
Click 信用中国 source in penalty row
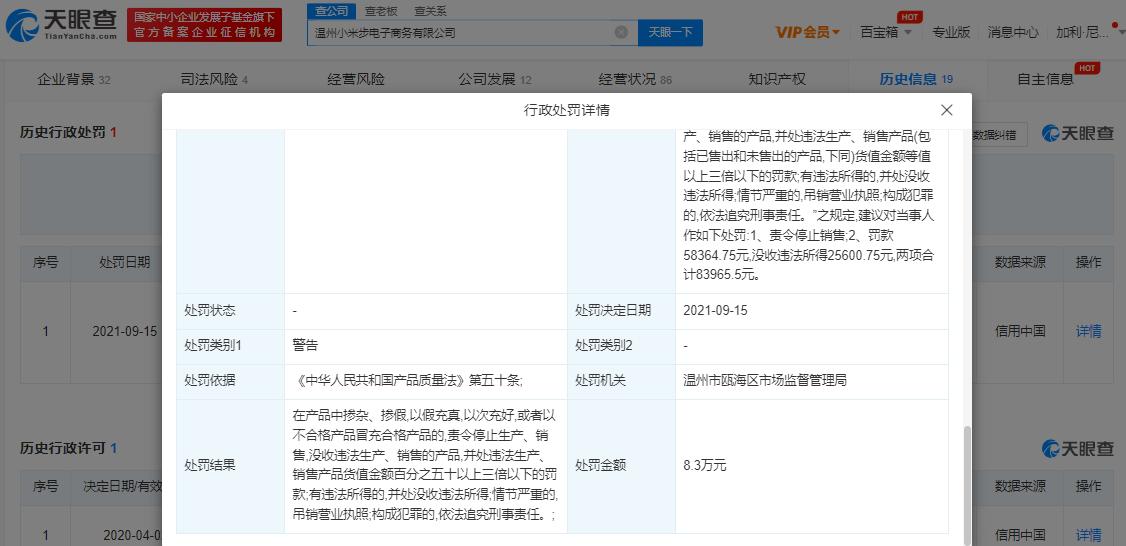pos(1020,331)
